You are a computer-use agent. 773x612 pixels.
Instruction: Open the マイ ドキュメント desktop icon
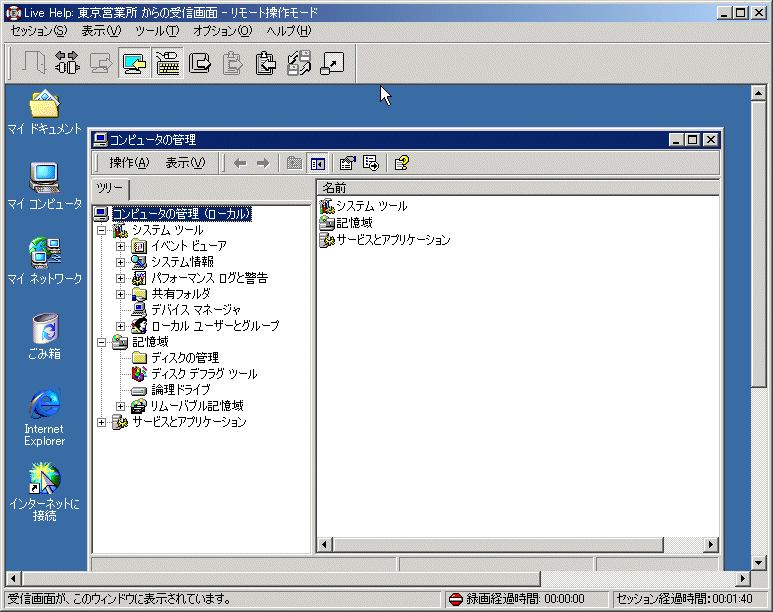coord(44,112)
